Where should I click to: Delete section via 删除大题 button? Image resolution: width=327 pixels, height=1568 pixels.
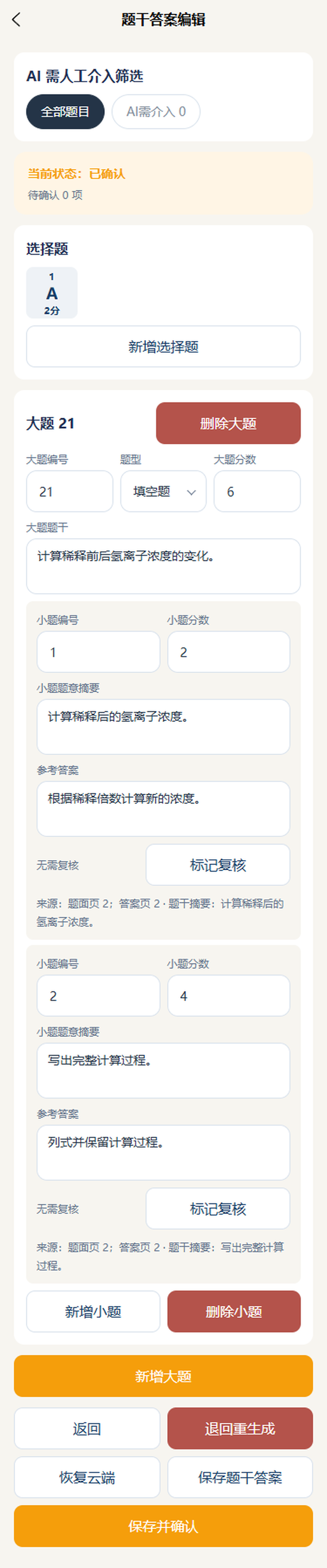pos(228,423)
